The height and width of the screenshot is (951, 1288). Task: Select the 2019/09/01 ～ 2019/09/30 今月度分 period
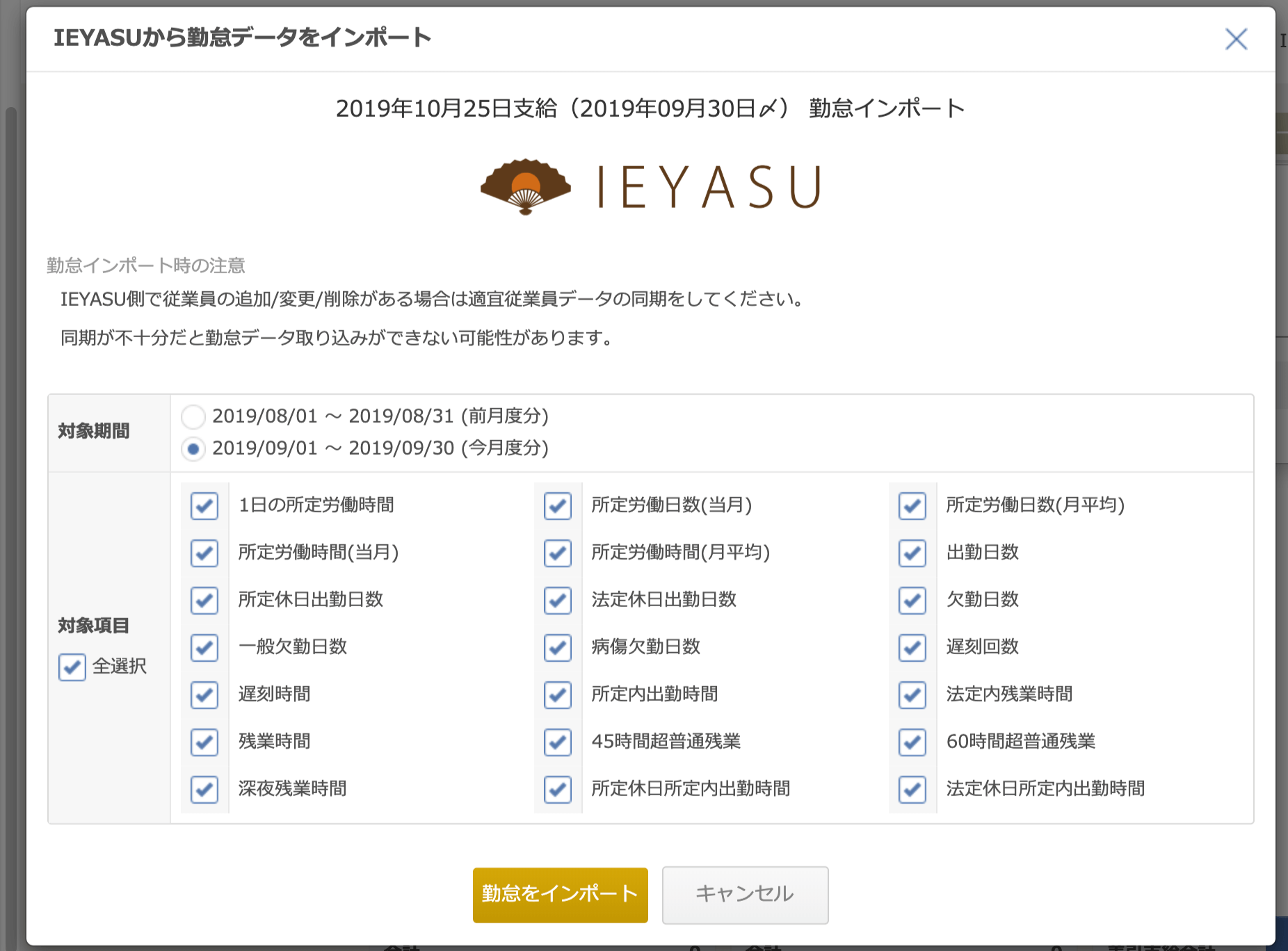193,449
